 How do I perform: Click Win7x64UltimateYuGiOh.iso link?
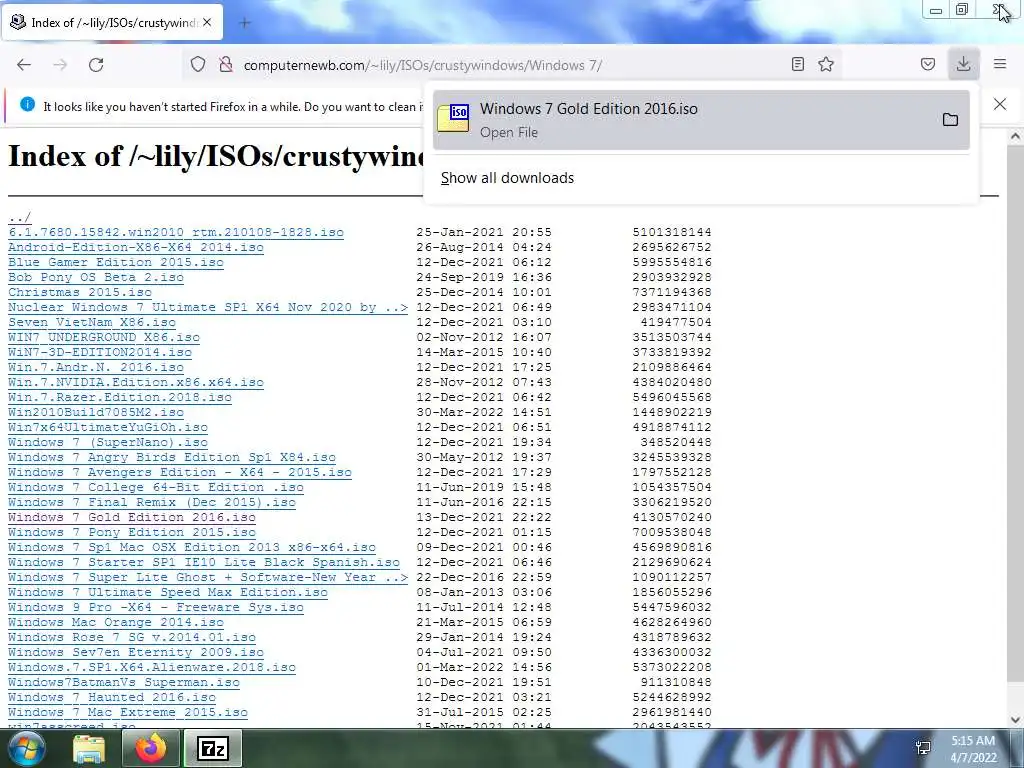point(108,428)
